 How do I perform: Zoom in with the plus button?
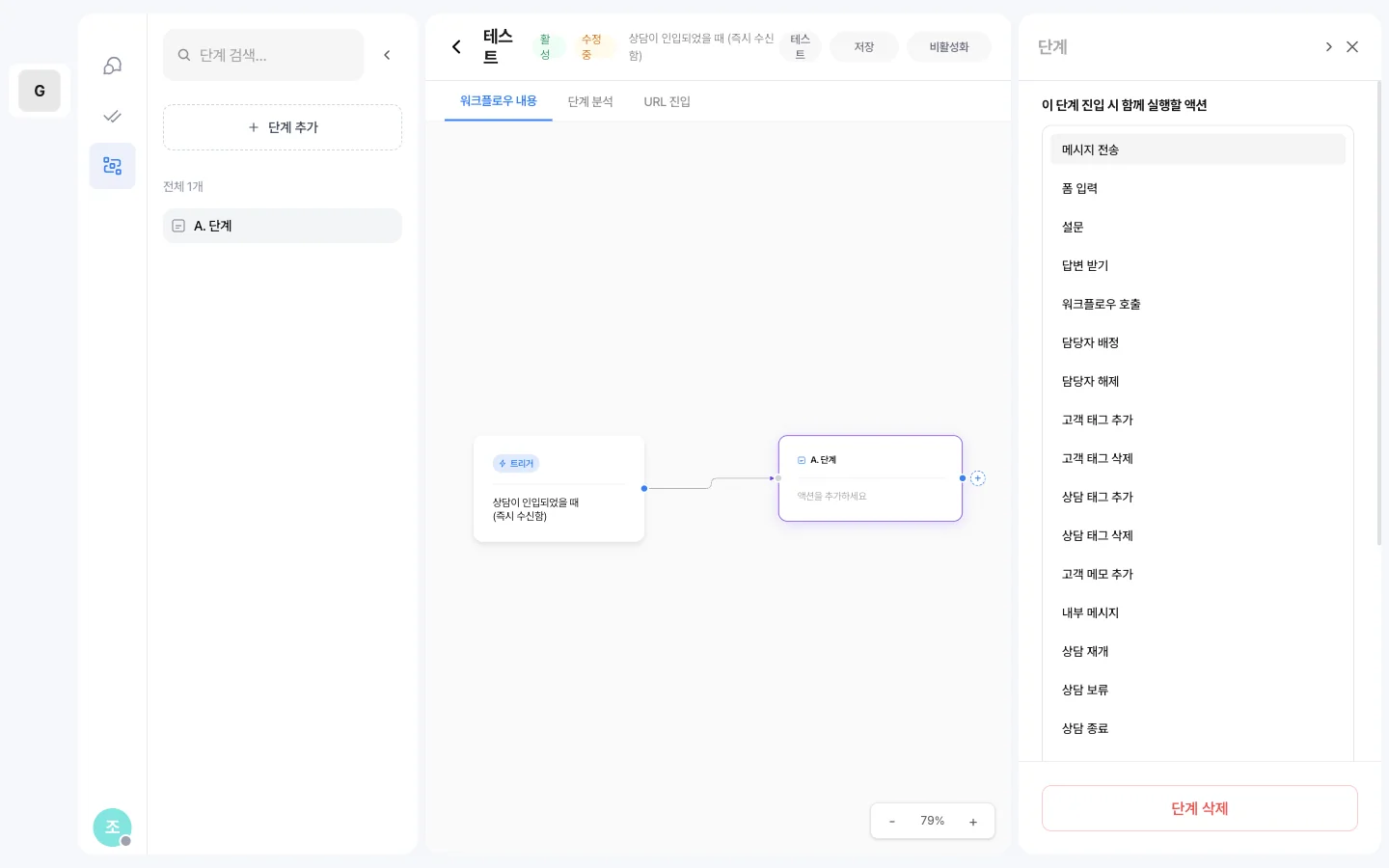[973, 822]
